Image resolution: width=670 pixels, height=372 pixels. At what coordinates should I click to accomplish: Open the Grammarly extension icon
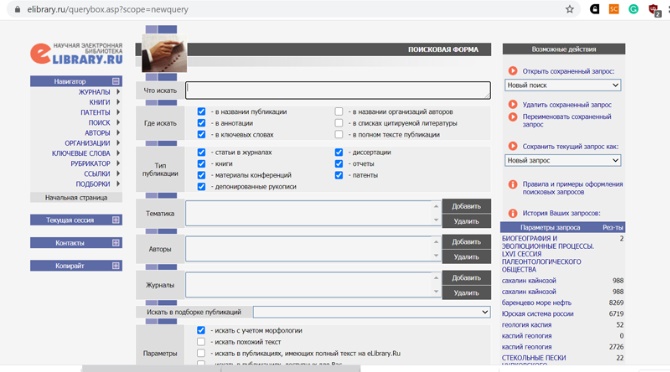point(633,9)
